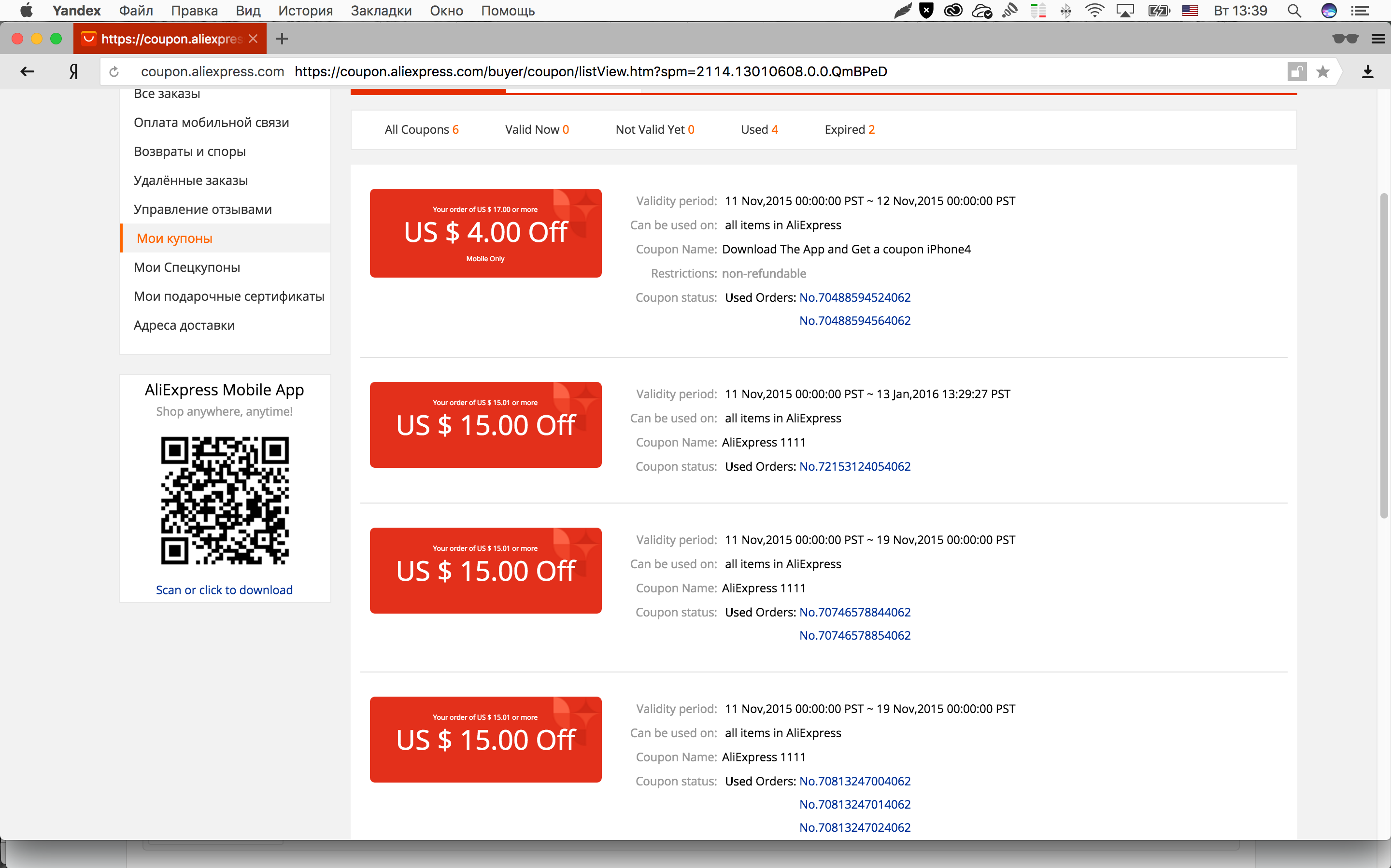
Task: Open downloads with the arrow icon
Action: coord(1367,72)
